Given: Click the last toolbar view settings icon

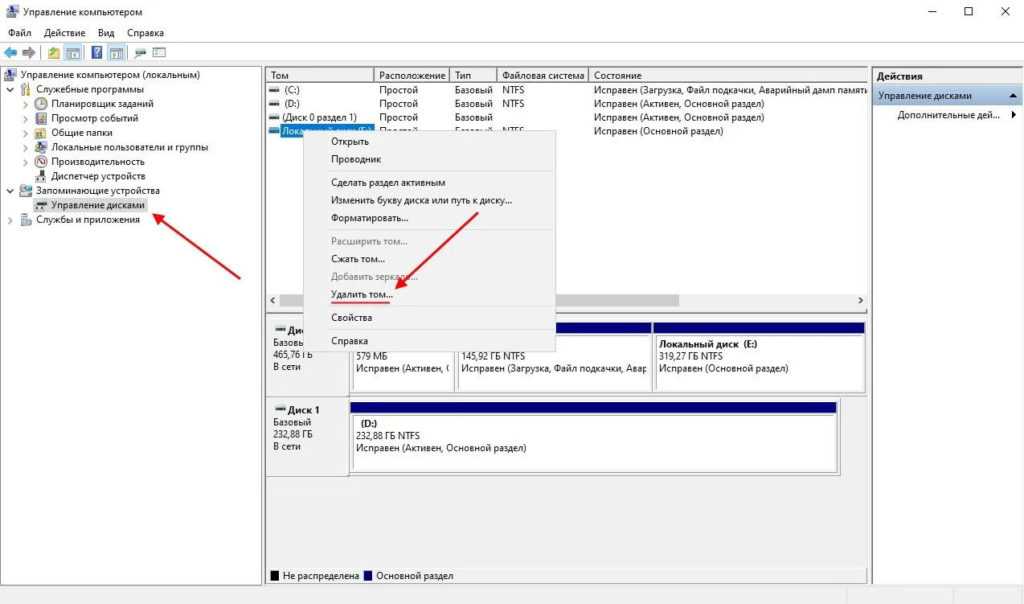Looking at the screenshot, I should pyautogui.click(x=159, y=53).
